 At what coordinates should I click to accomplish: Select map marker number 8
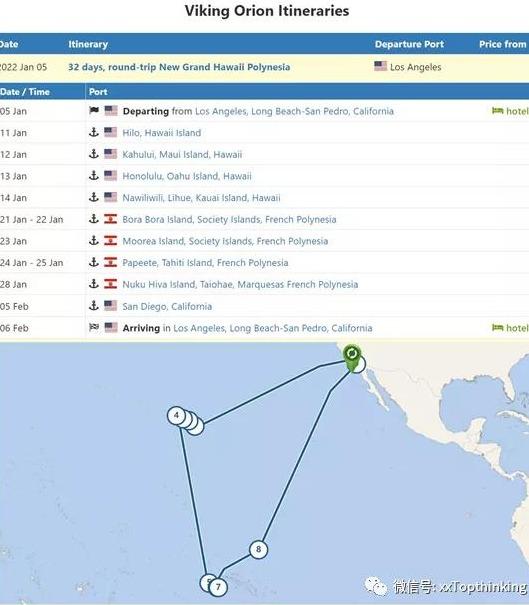[x=259, y=549]
